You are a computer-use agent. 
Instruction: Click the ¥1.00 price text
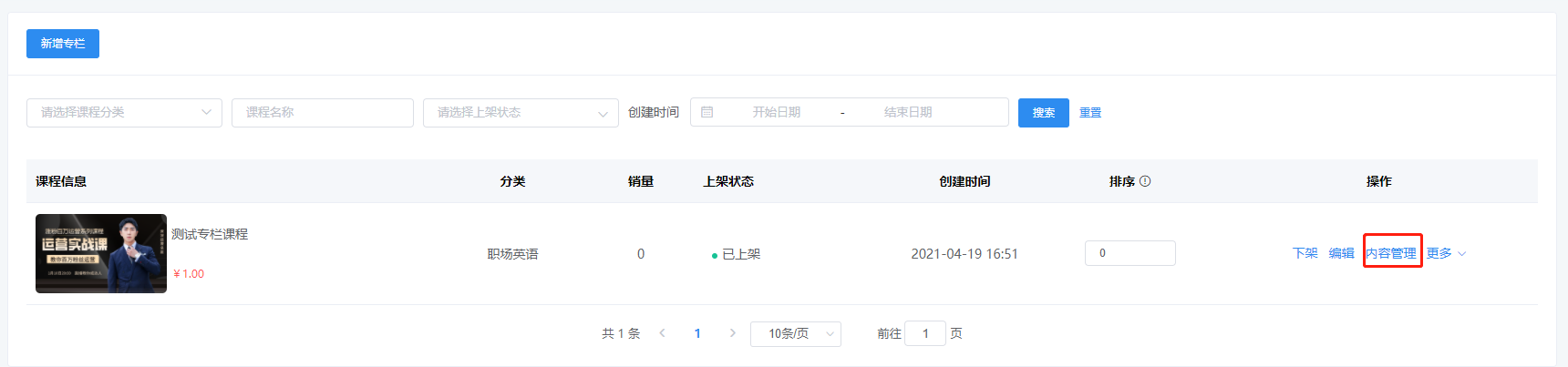point(189,274)
